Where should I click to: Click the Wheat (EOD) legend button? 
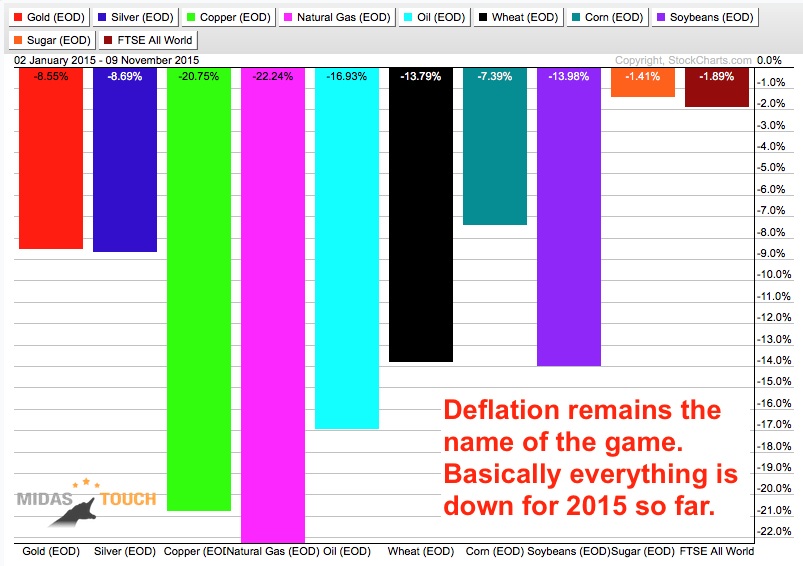point(518,17)
